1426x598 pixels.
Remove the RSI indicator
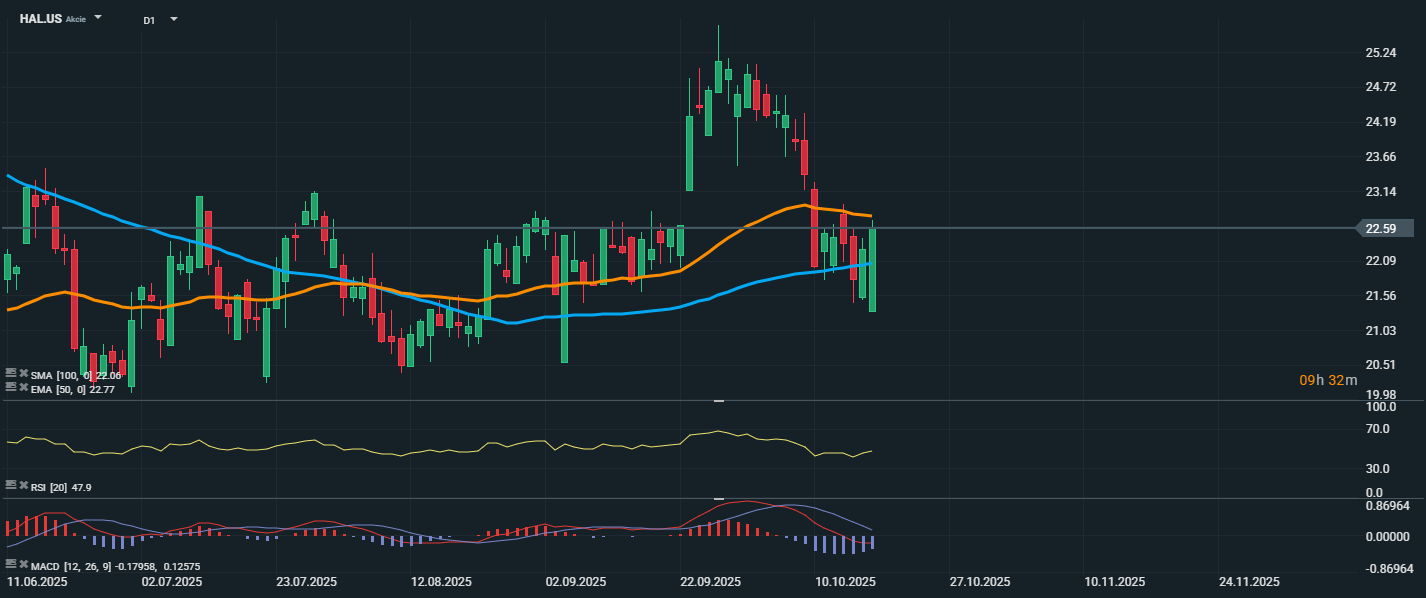24,485
